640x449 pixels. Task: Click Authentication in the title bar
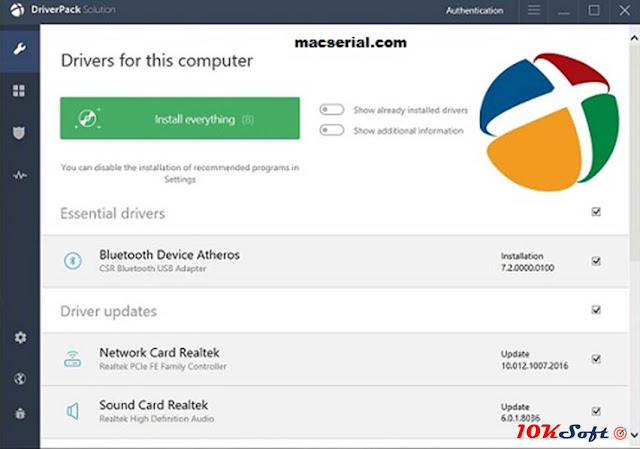pyautogui.click(x=474, y=11)
